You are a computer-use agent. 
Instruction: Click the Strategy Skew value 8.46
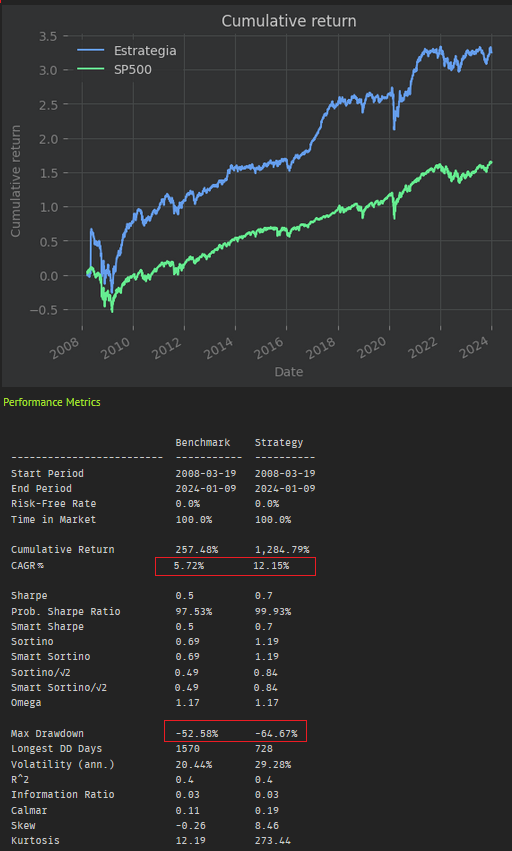(x=267, y=825)
